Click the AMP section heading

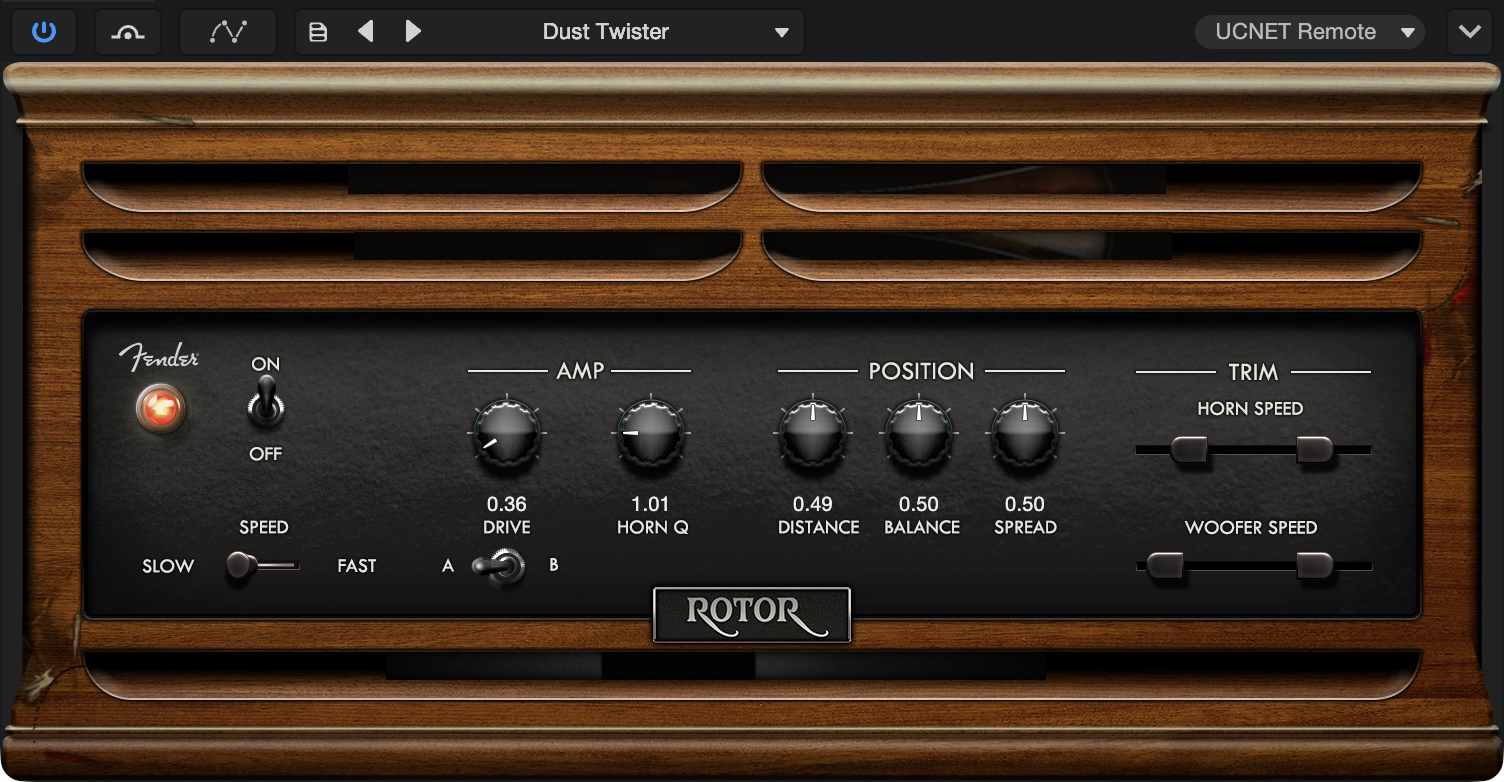pyautogui.click(x=580, y=371)
